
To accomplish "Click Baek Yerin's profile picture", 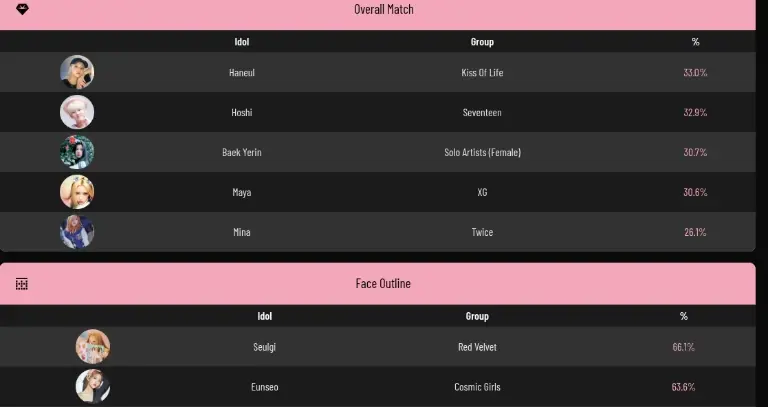I will [x=77, y=152].
